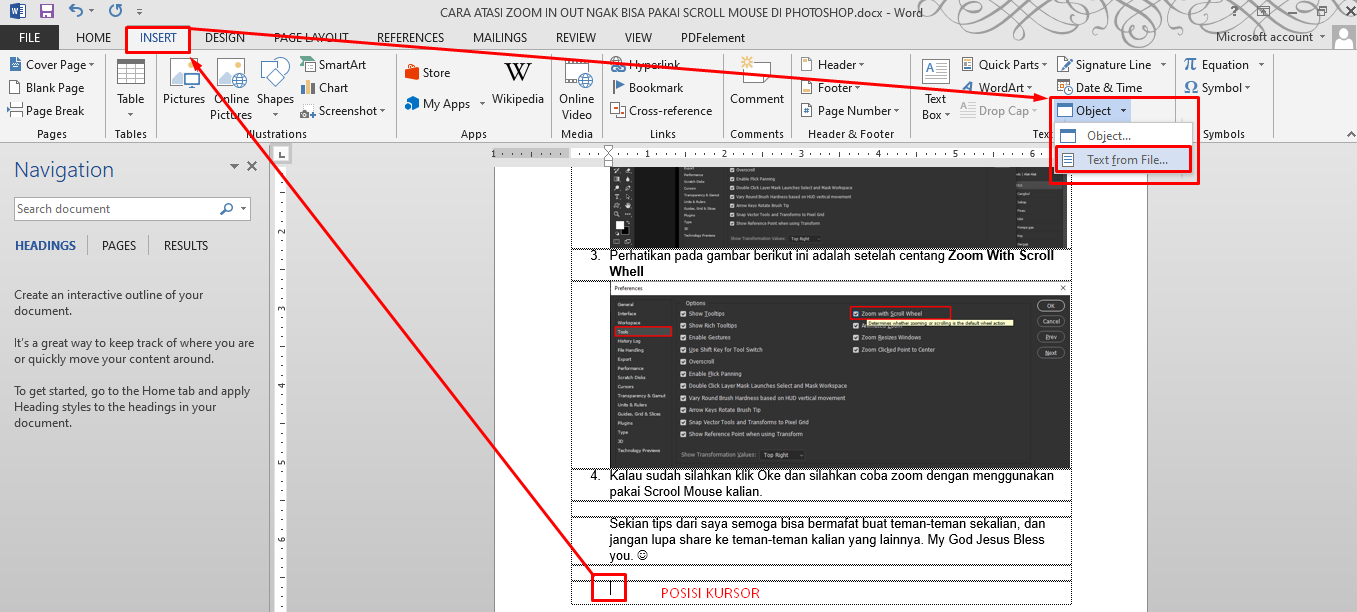Image resolution: width=1357 pixels, height=612 pixels.
Task: Open the Office Store
Action: click(x=427, y=73)
